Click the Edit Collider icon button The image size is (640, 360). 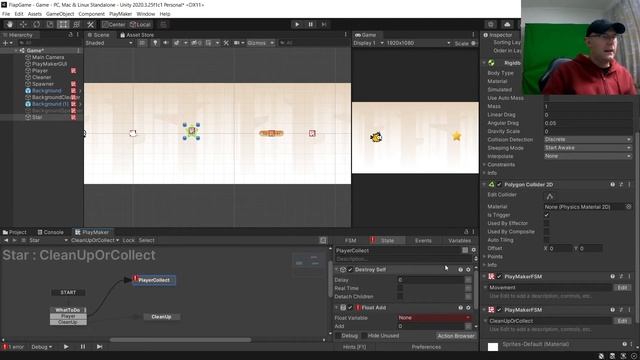pyautogui.click(x=549, y=196)
